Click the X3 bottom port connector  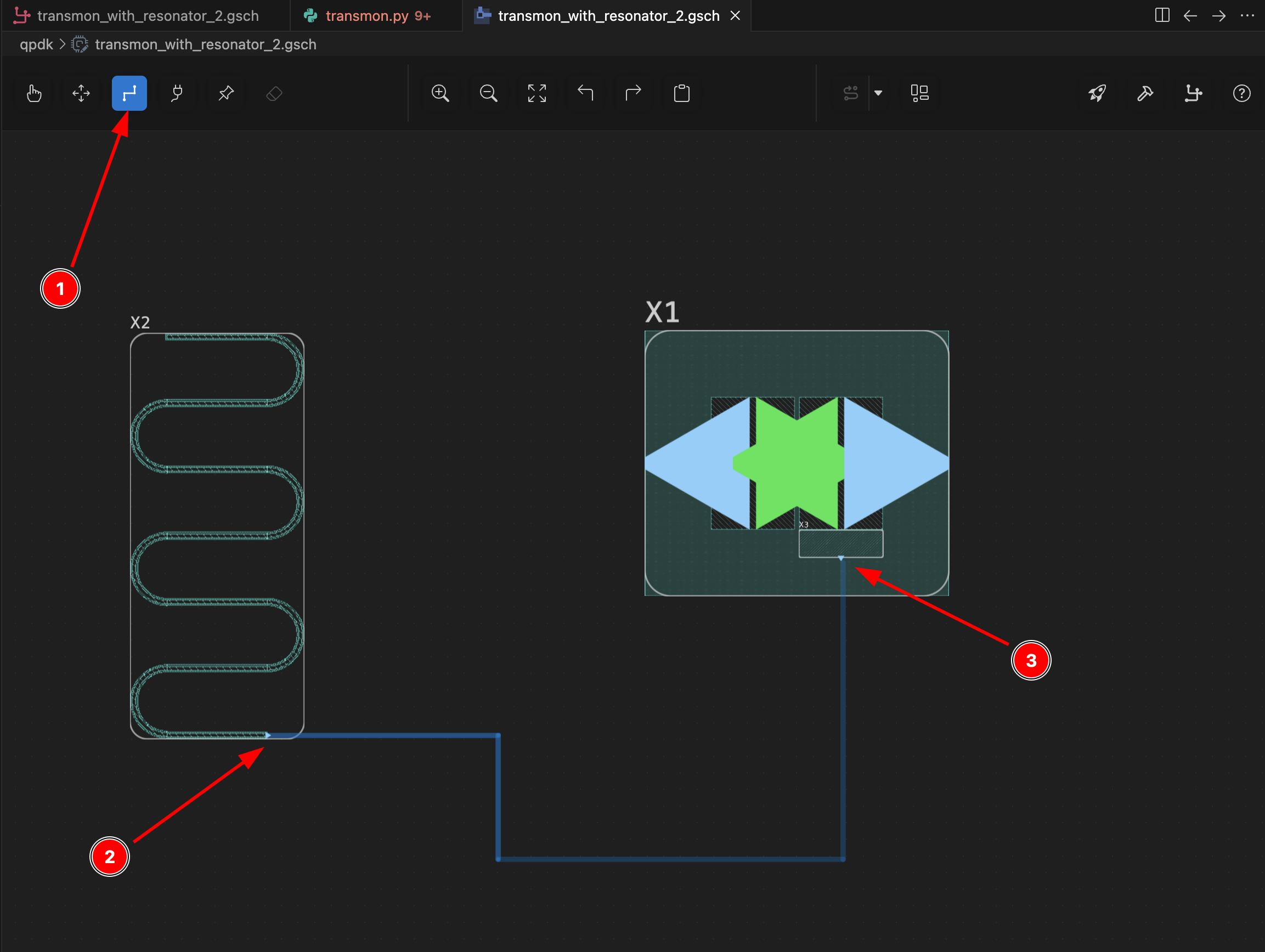840,558
